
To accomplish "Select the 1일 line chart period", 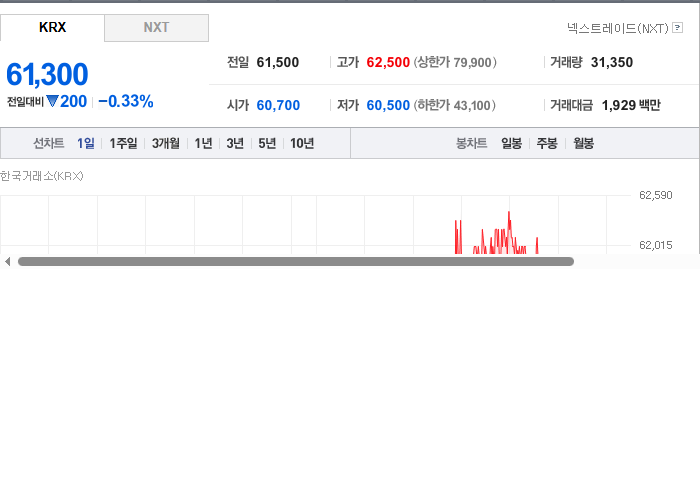I will click(x=86, y=143).
